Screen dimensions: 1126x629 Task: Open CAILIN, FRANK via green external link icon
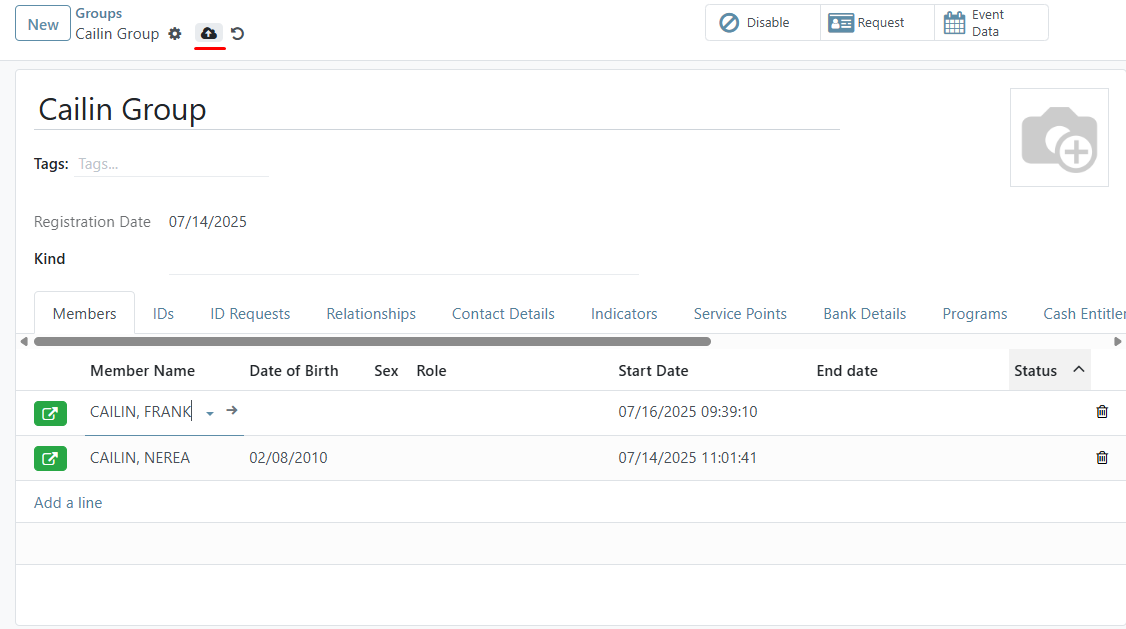[x=50, y=412]
